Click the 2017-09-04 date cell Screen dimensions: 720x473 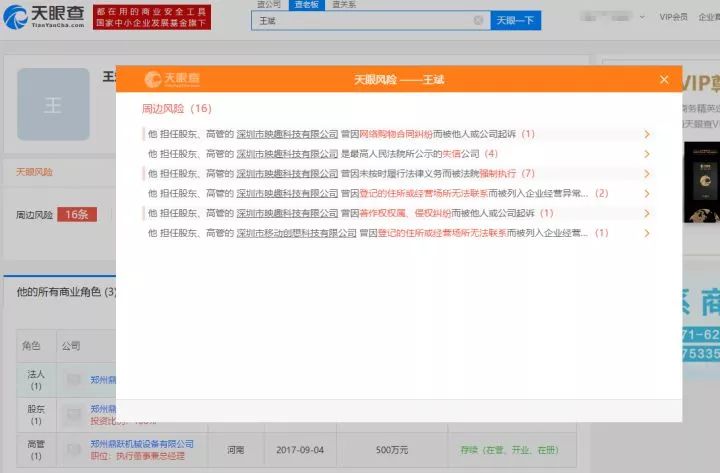[300, 450]
